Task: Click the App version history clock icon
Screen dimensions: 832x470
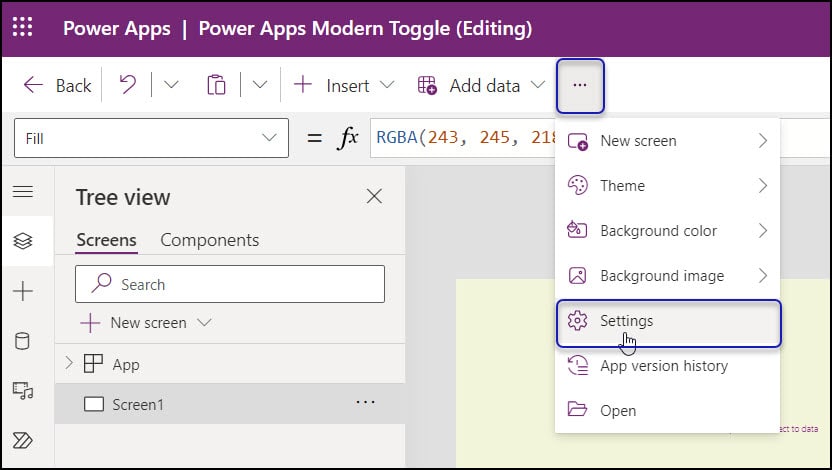Action: [x=577, y=365]
